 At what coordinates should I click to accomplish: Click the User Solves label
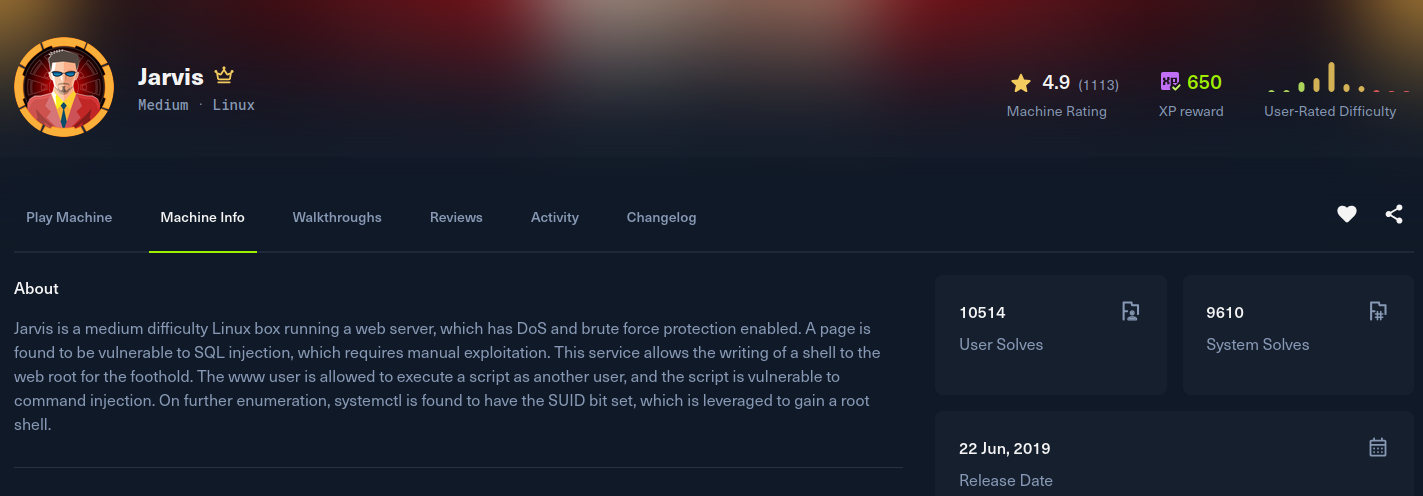(1001, 344)
